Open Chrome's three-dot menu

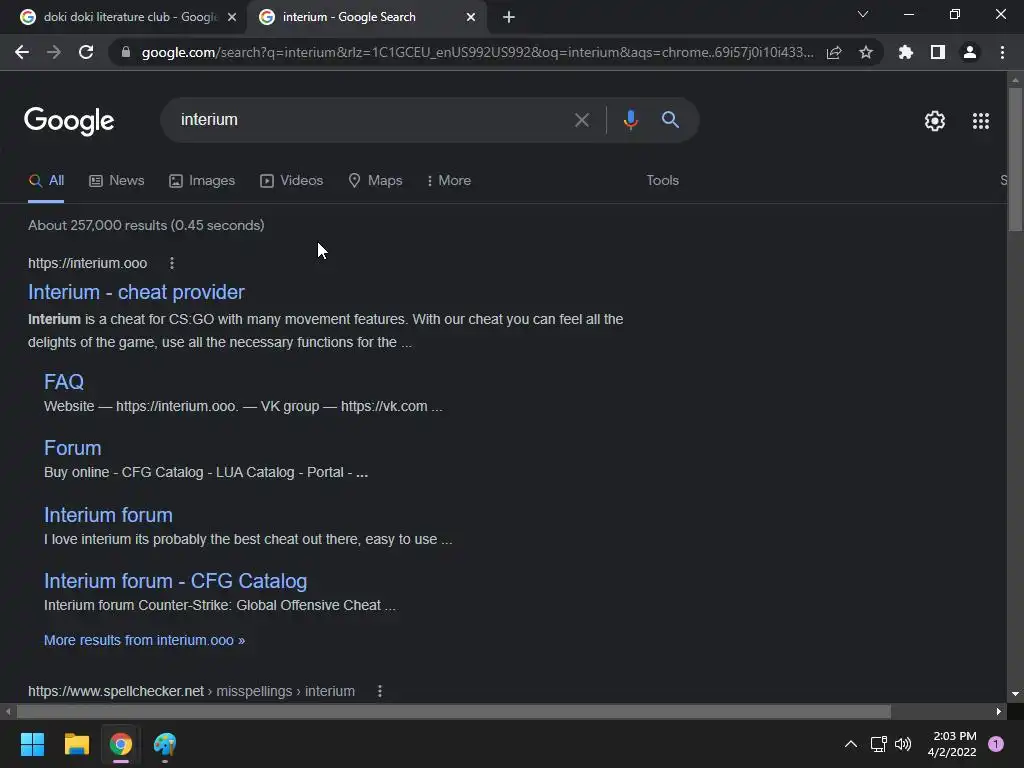1002,52
